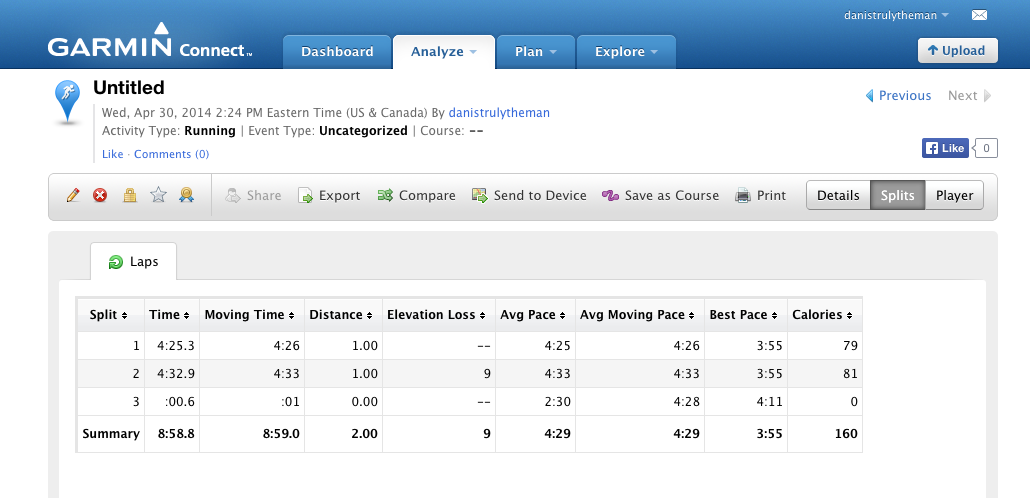Mark activity as favorite with star icon
Viewport: 1030px width, 498px height.
click(158, 196)
